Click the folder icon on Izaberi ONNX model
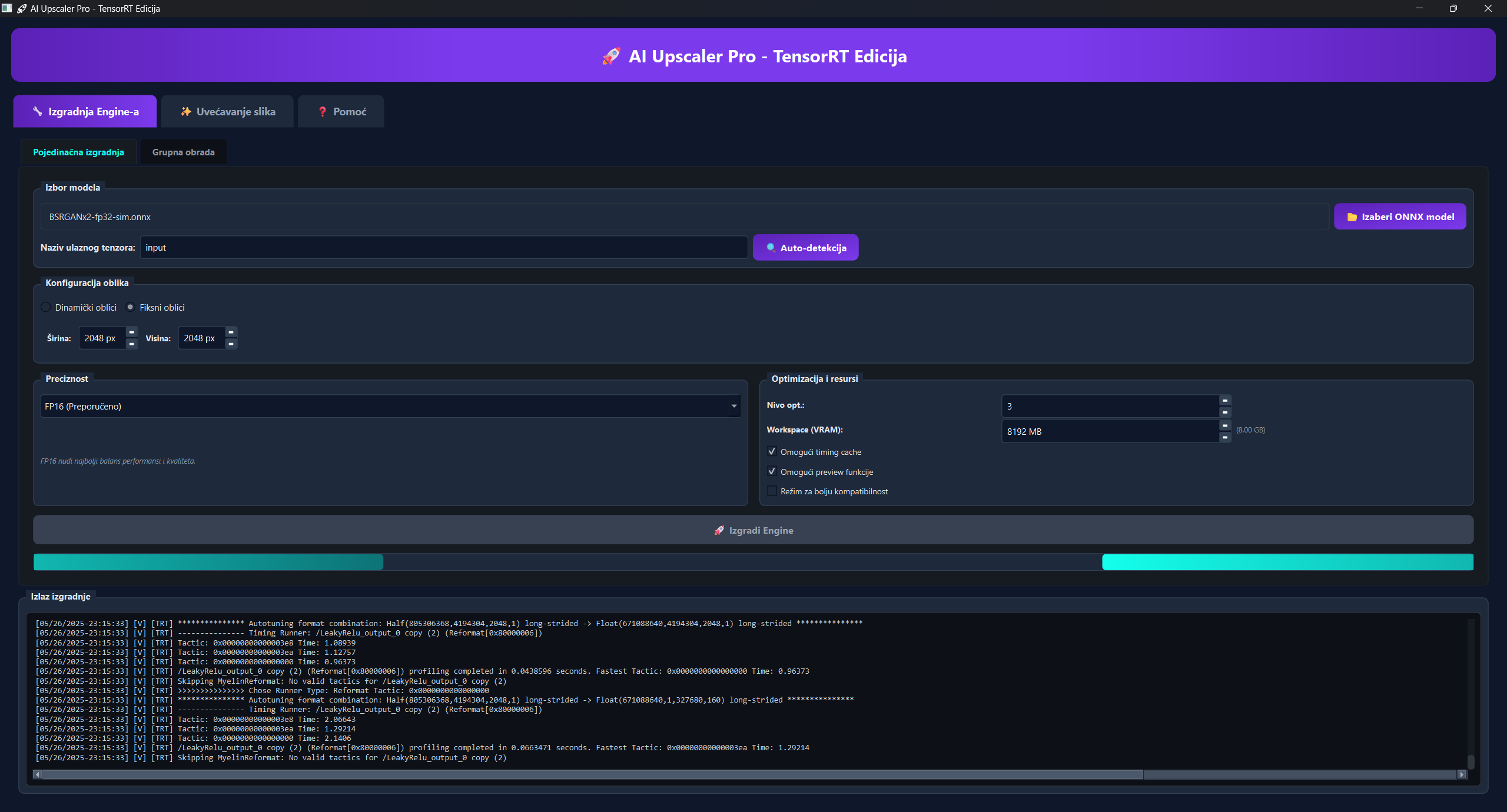 (x=1352, y=217)
